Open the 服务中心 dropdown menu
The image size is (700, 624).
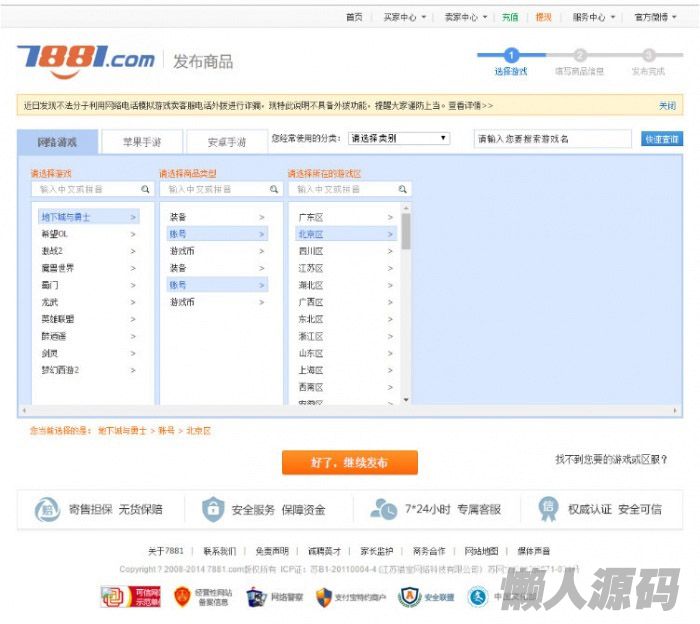(x=594, y=17)
